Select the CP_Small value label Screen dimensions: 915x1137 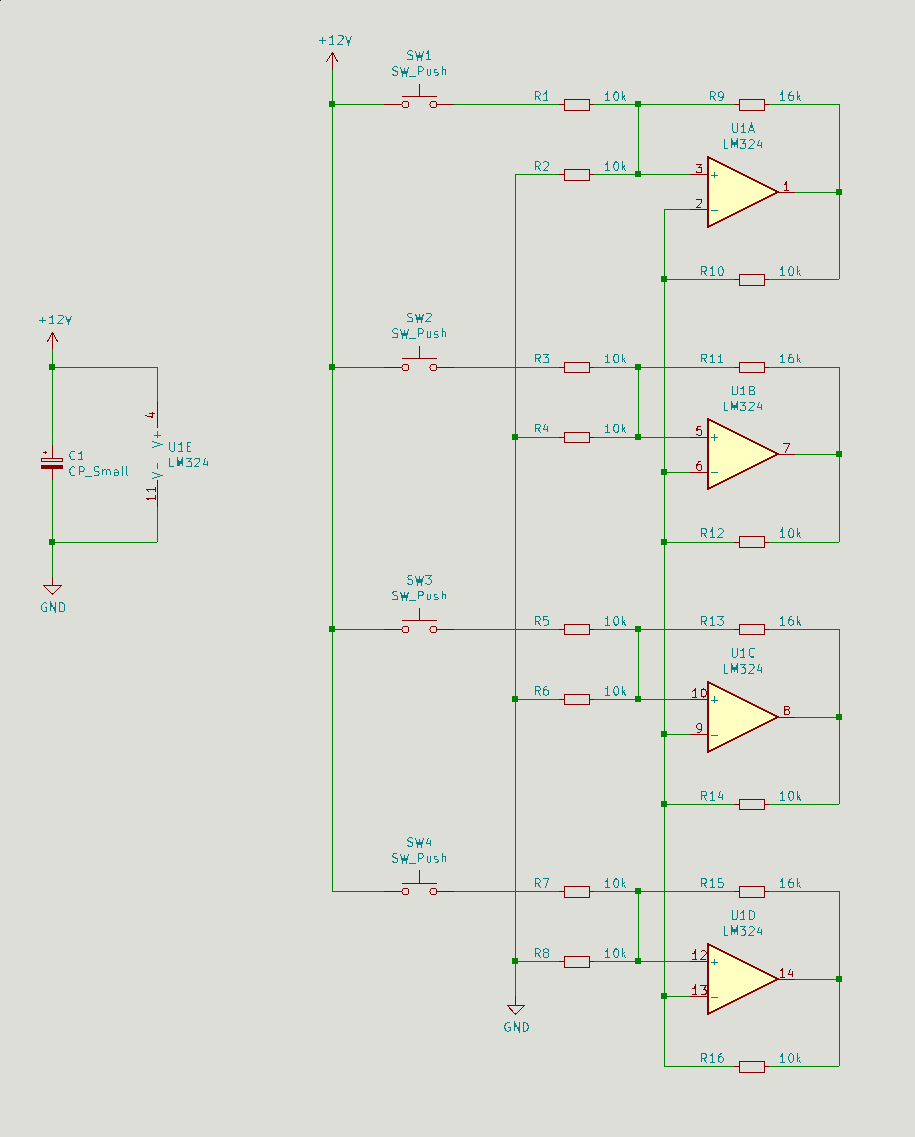(98, 471)
